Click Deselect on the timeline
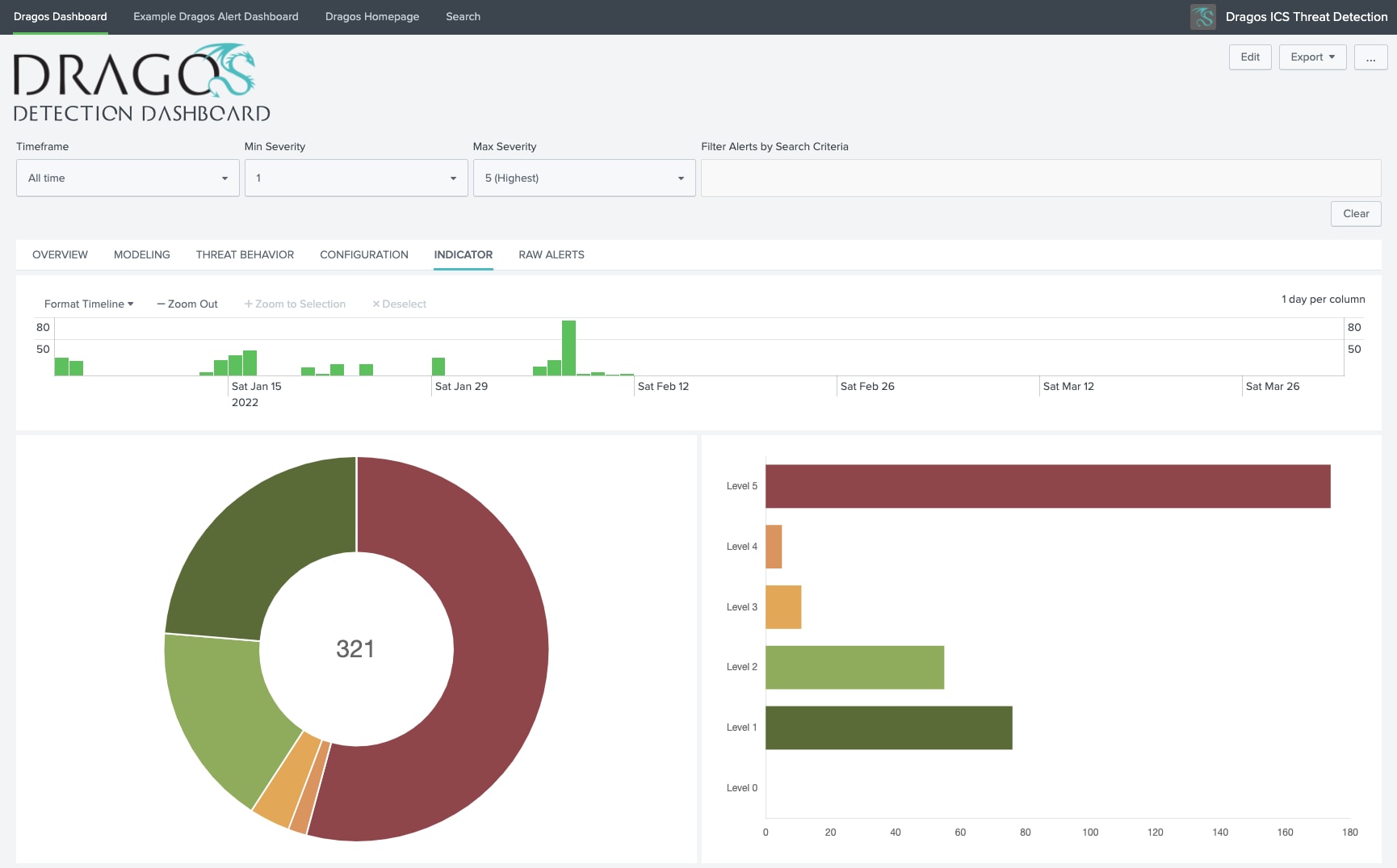The image size is (1397, 868). pos(399,304)
